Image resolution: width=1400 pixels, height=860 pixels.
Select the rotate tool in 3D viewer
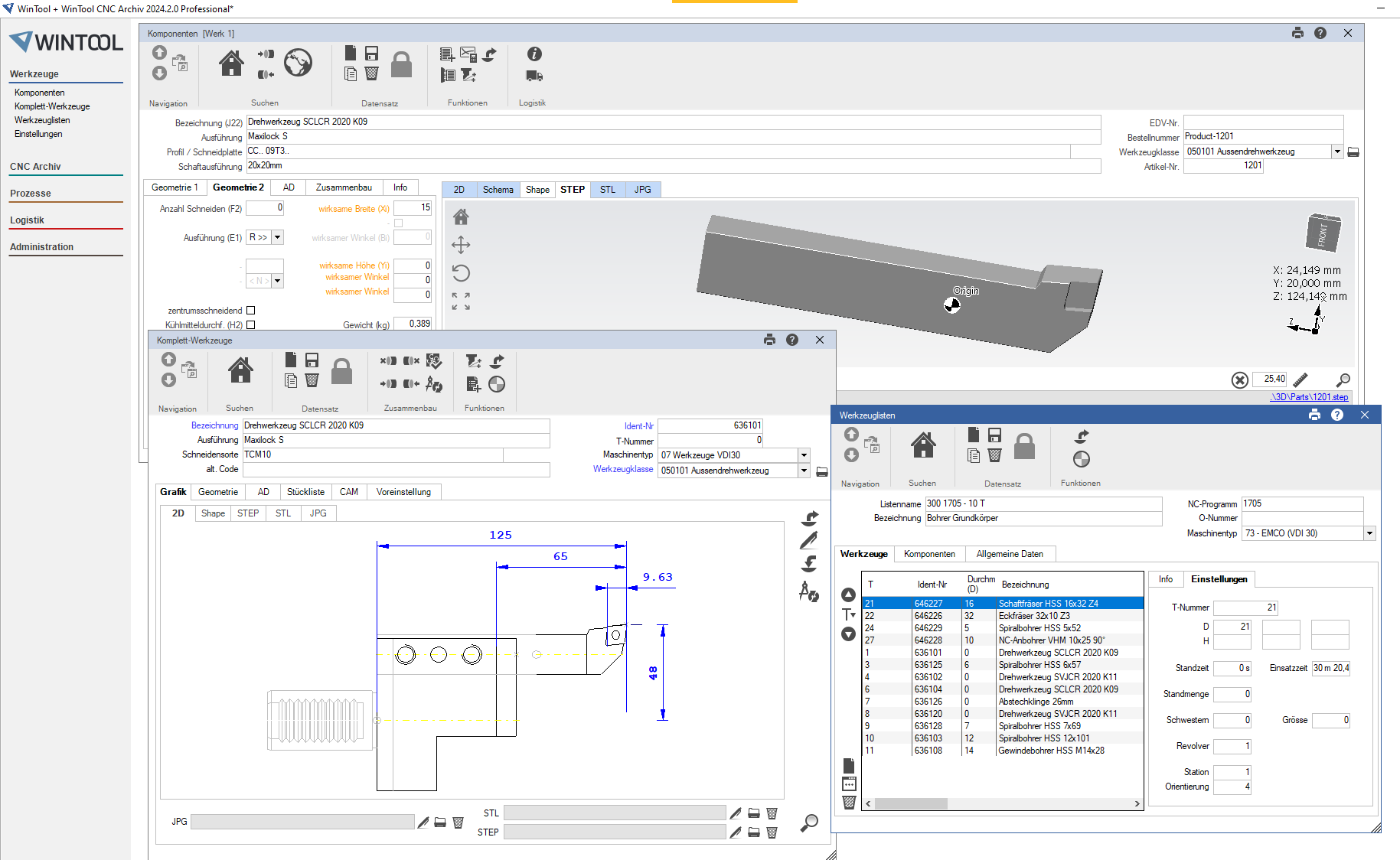(x=461, y=273)
